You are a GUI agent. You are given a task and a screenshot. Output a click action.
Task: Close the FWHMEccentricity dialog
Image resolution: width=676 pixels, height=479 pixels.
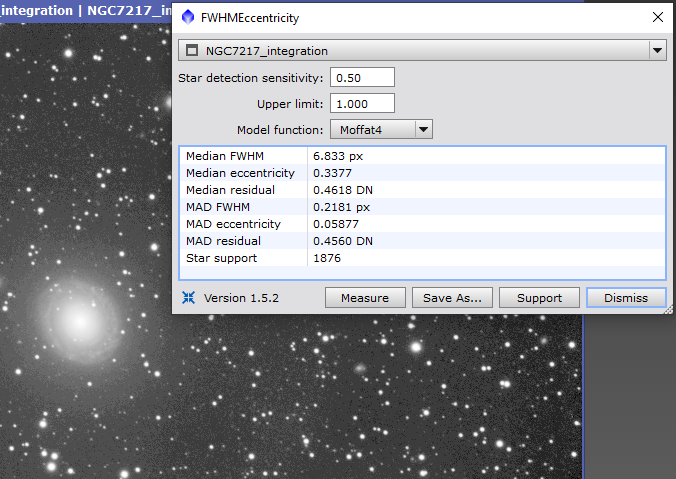[x=657, y=17]
